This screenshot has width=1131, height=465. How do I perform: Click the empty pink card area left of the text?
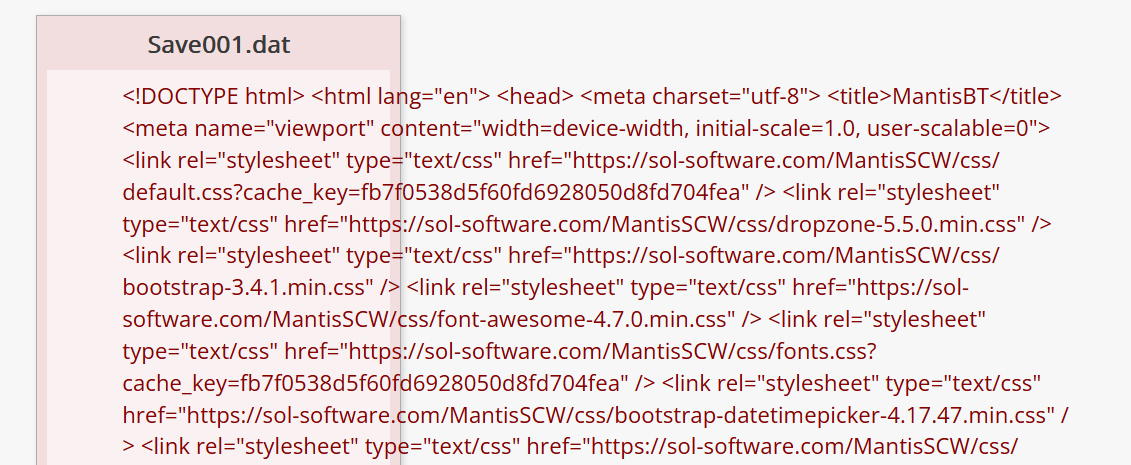(83, 267)
